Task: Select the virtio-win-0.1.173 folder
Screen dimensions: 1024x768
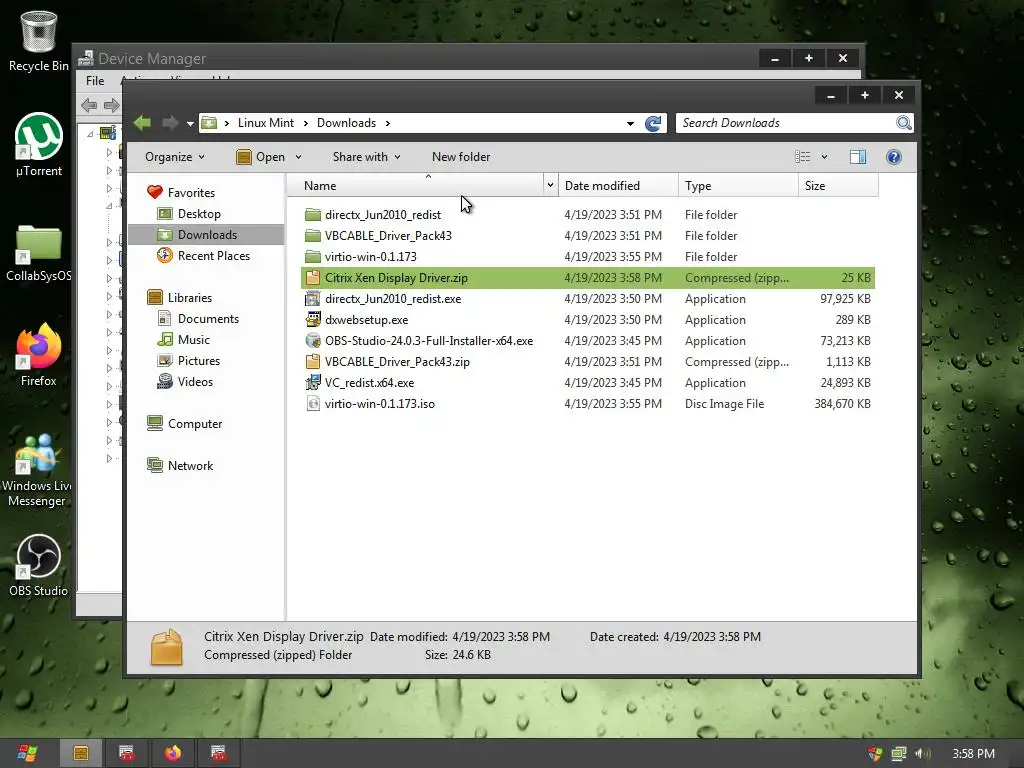Action: (370, 256)
